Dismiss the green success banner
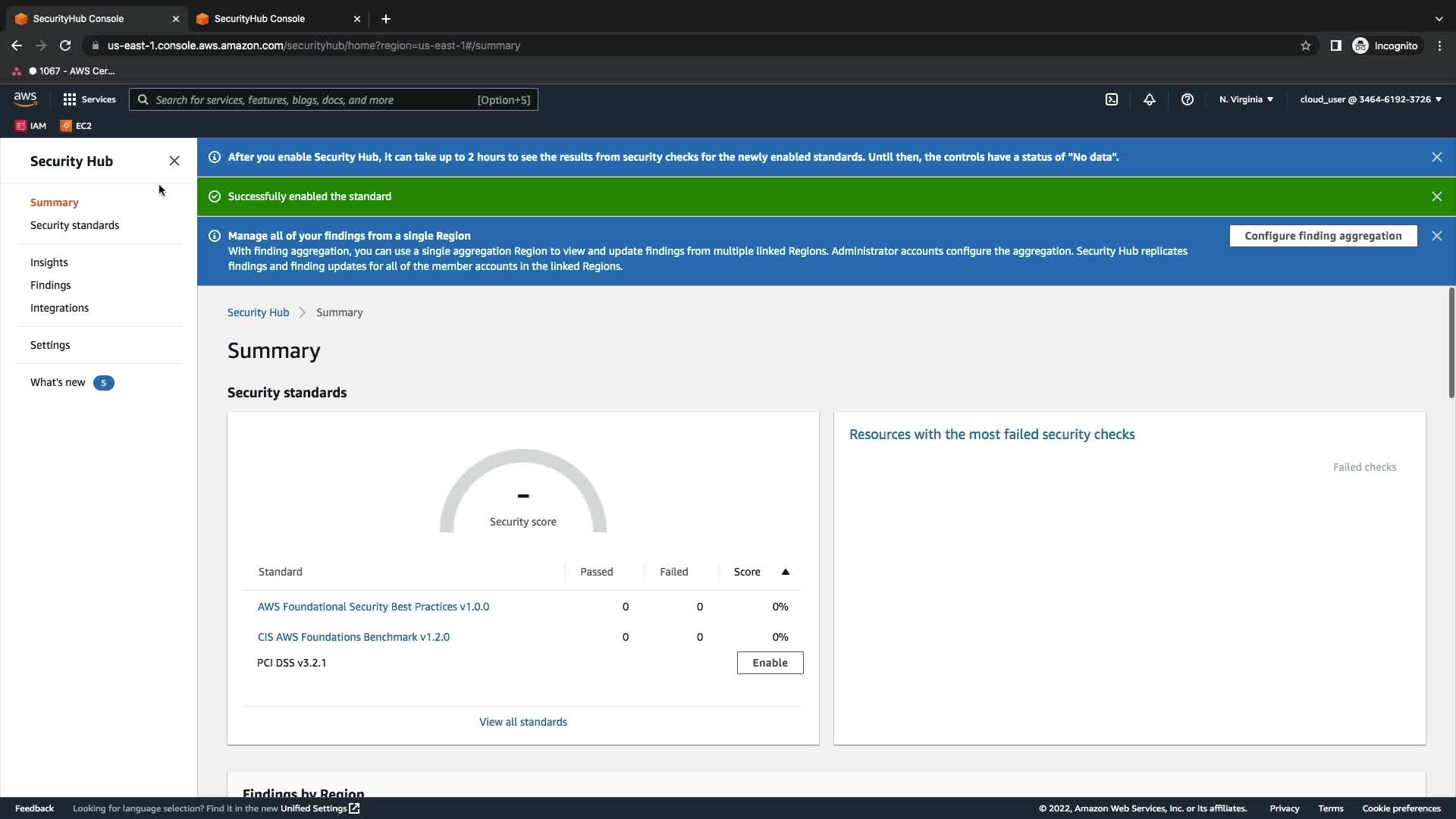The height and width of the screenshot is (819, 1456). click(x=1436, y=196)
